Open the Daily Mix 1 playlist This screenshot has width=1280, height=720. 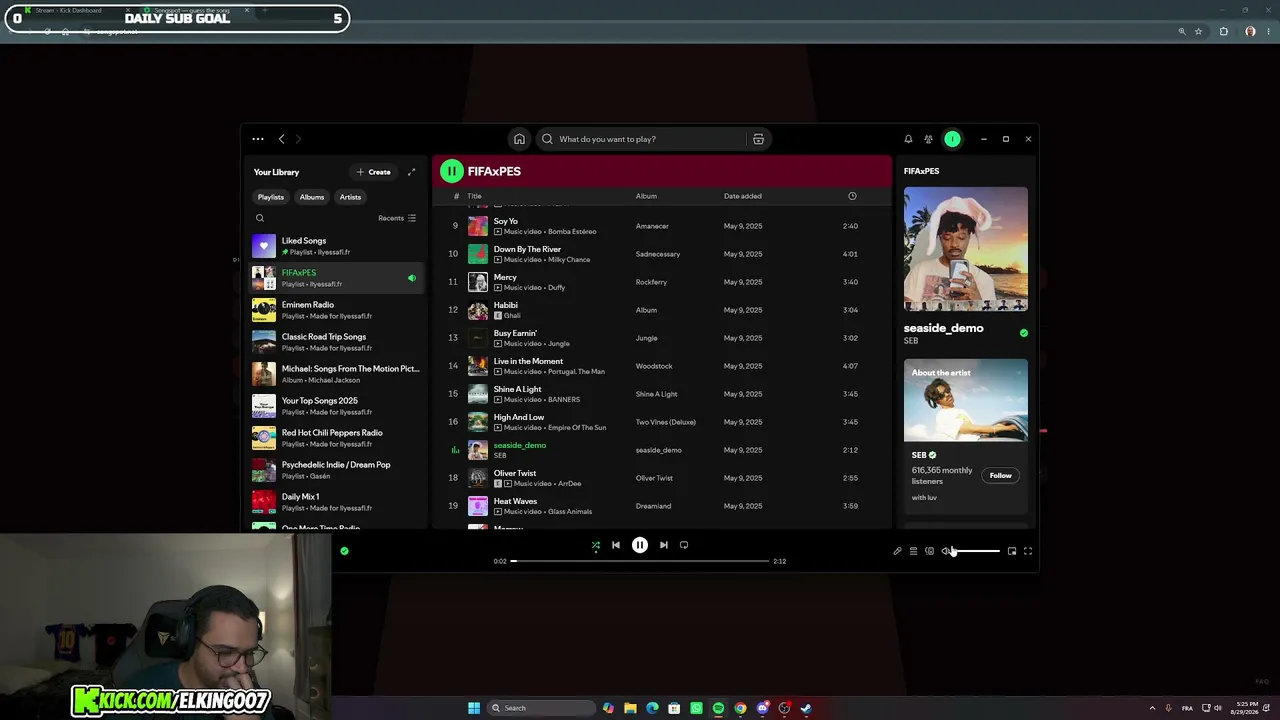[336, 502]
